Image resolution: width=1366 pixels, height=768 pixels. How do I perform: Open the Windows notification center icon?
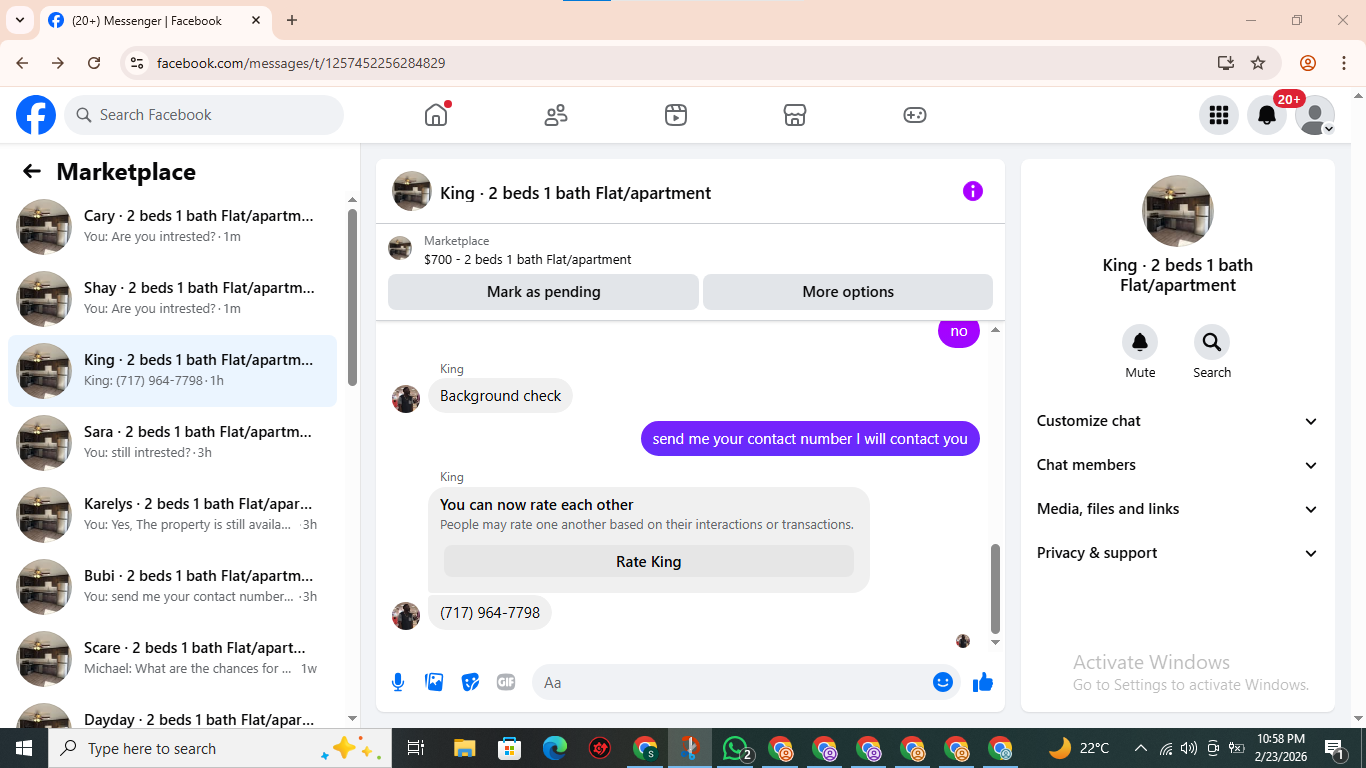click(1333, 748)
